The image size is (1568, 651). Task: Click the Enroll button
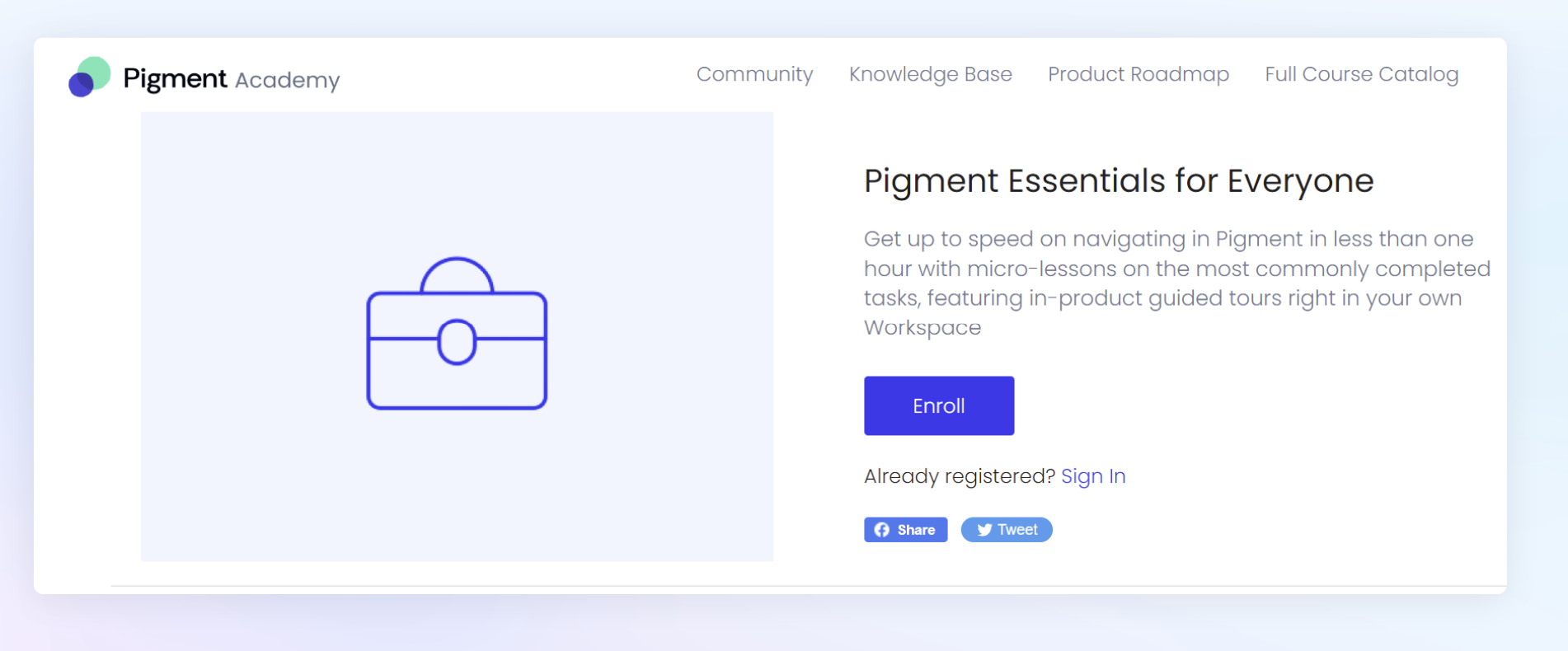point(939,405)
